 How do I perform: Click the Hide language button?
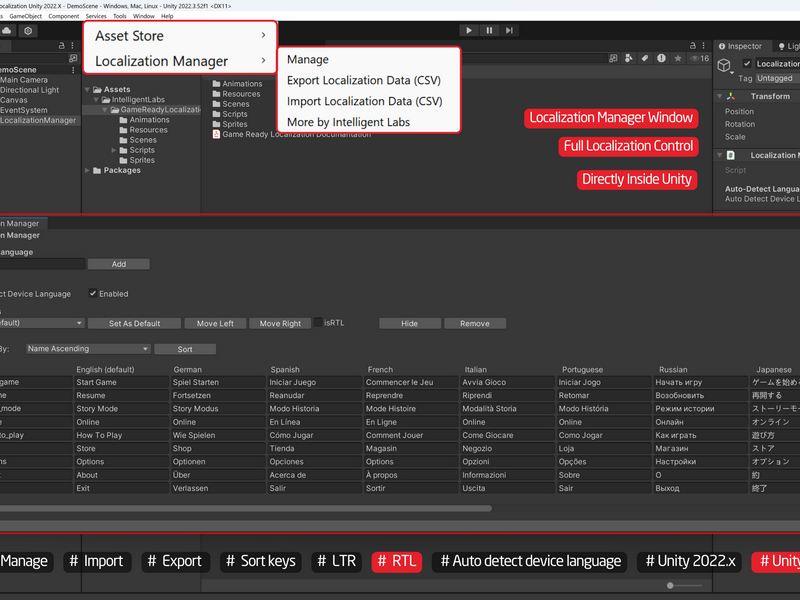point(410,323)
